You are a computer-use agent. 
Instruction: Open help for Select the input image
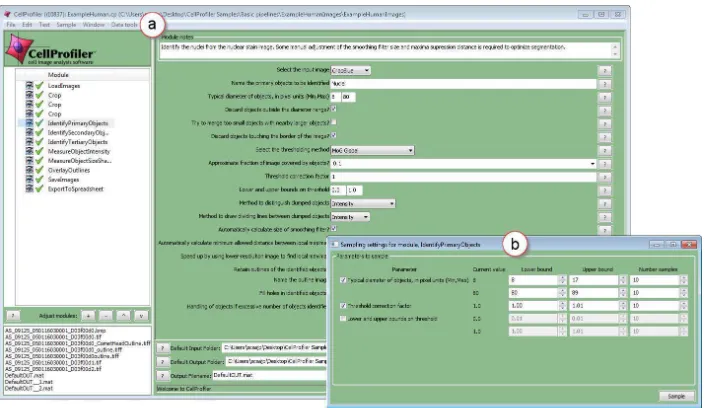(x=605, y=71)
